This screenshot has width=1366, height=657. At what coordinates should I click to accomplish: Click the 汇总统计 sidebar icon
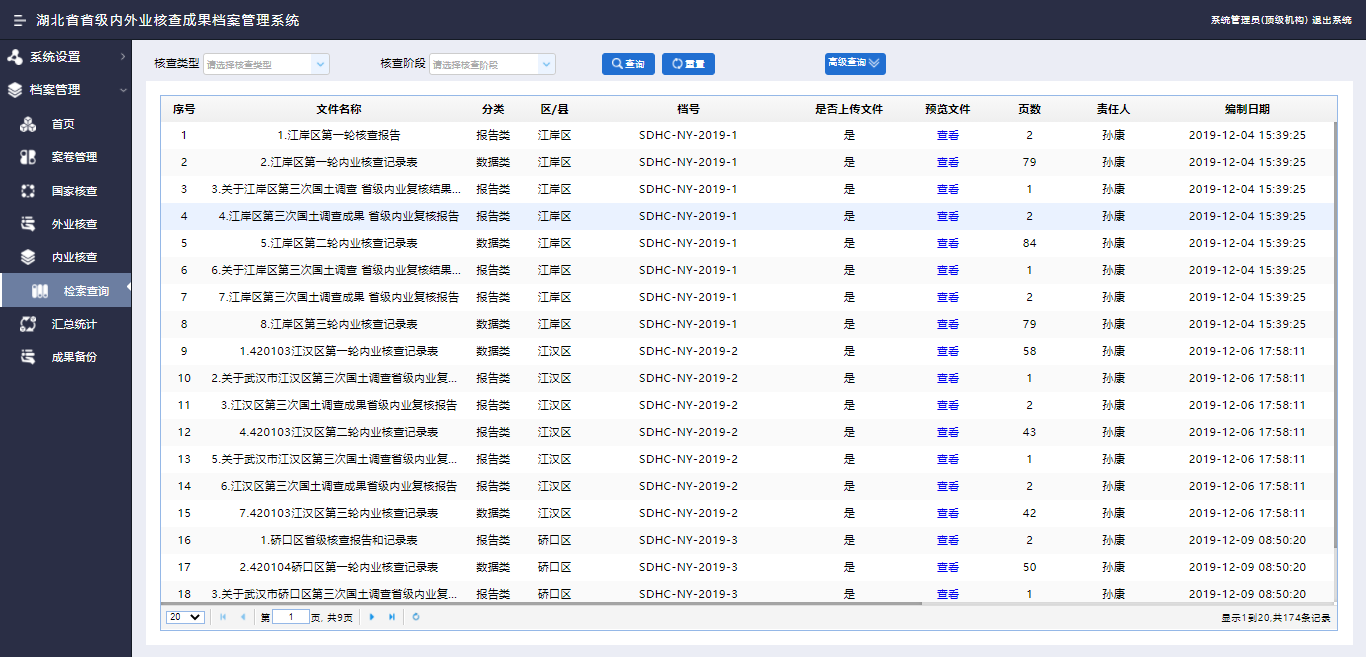[28, 324]
